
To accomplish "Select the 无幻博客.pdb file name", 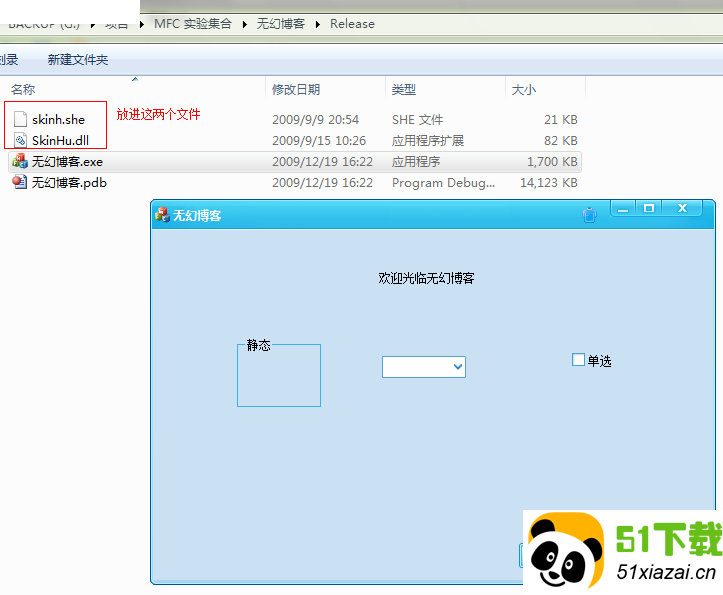I will pyautogui.click(x=69, y=183).
